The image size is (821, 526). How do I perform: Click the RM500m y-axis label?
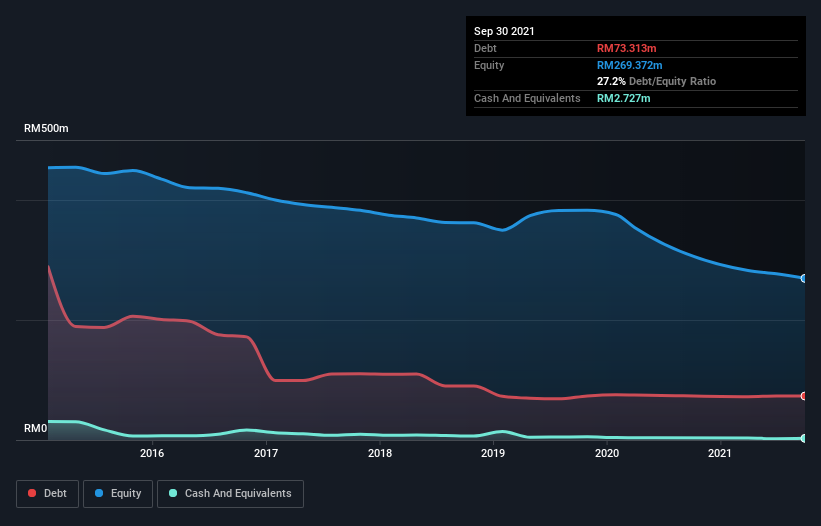46,128
